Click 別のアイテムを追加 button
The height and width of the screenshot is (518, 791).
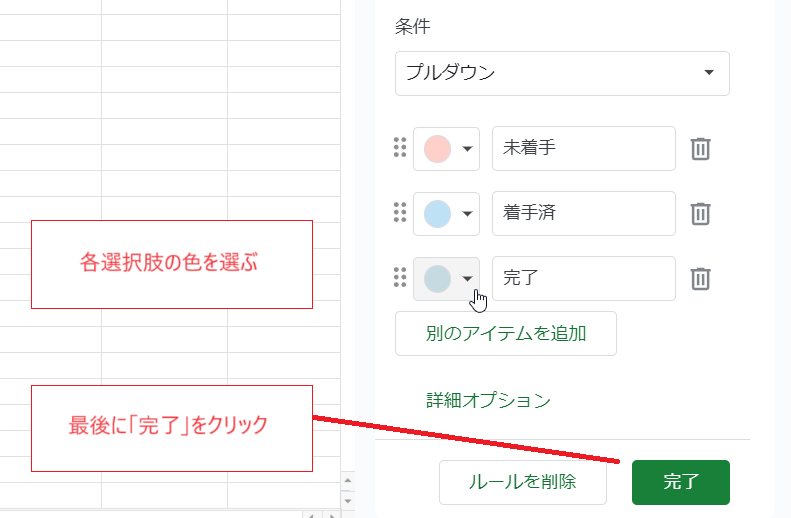click(x=505, y=333)
